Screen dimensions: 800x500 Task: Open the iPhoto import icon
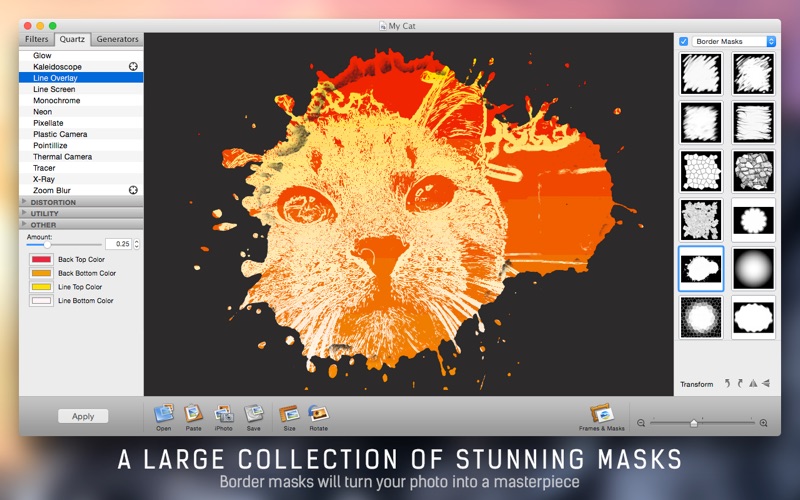coord(223,414)
